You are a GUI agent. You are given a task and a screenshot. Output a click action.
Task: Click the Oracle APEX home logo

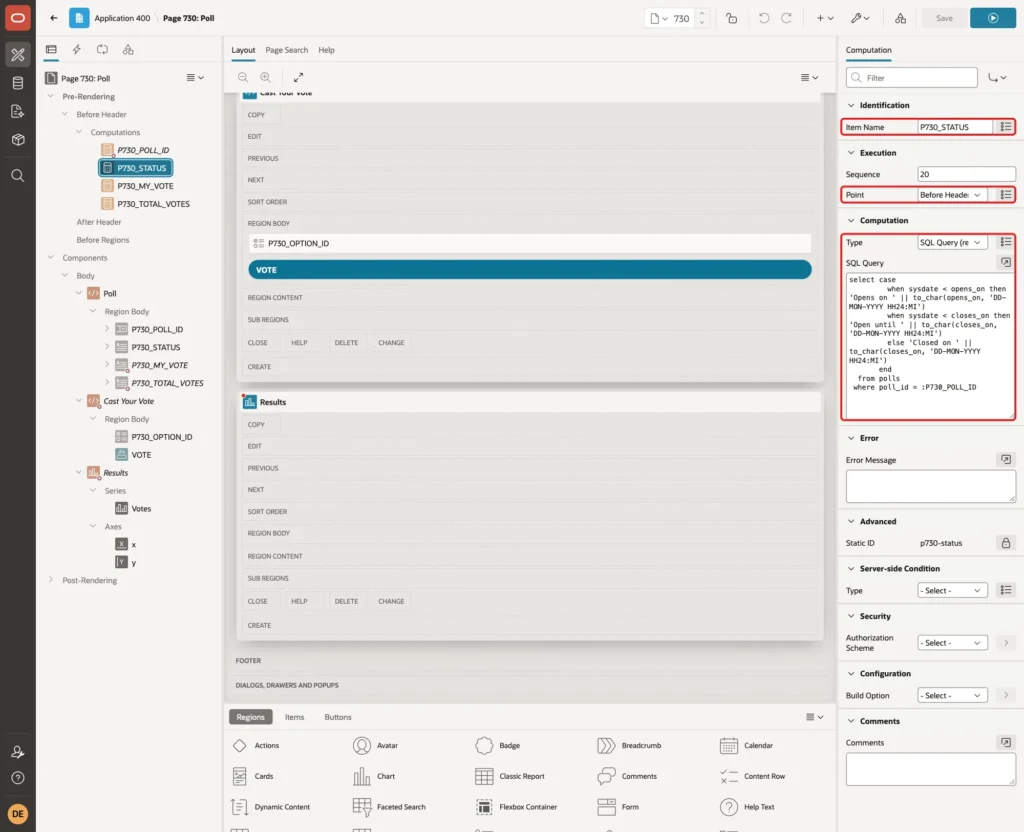pos(18,18)
